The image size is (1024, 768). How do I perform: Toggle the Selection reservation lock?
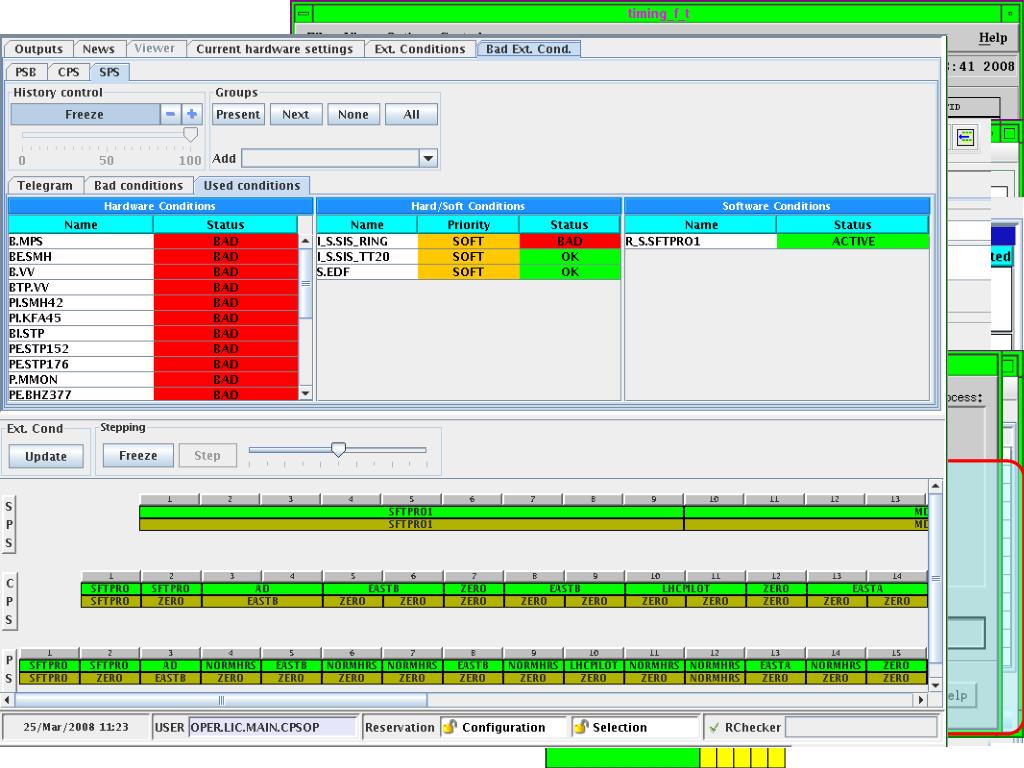(581, 727)
